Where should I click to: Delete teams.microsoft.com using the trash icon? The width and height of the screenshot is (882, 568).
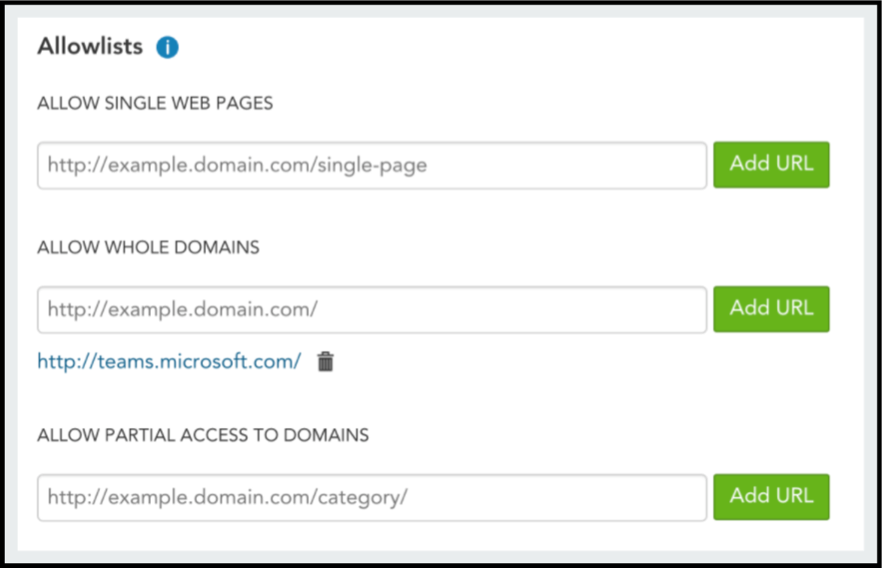(x=326, y=362)
